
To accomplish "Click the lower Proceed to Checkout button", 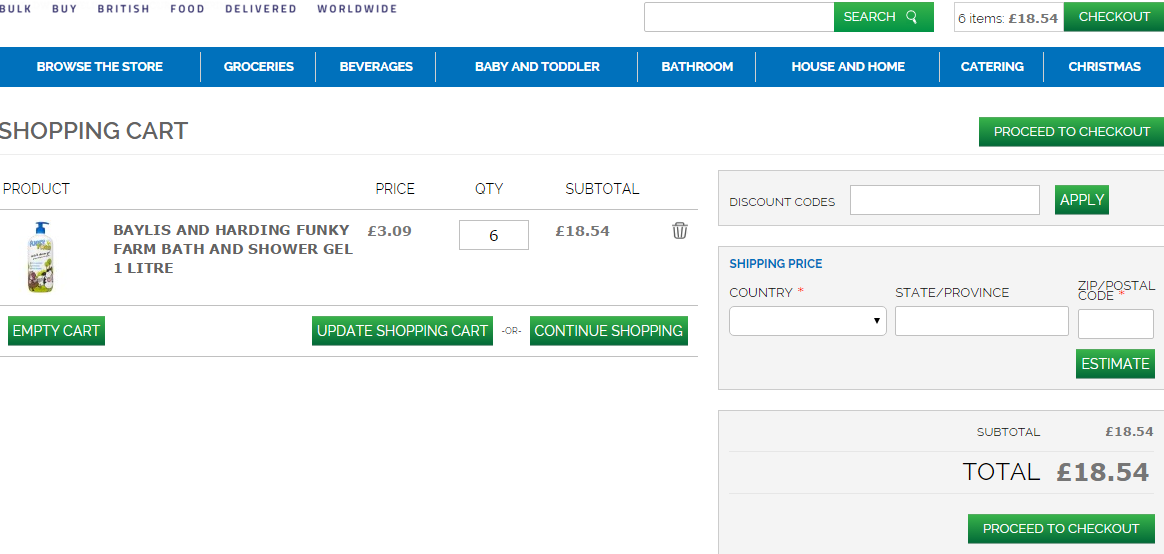I will pyautogui.click(x=1061, y=529).
